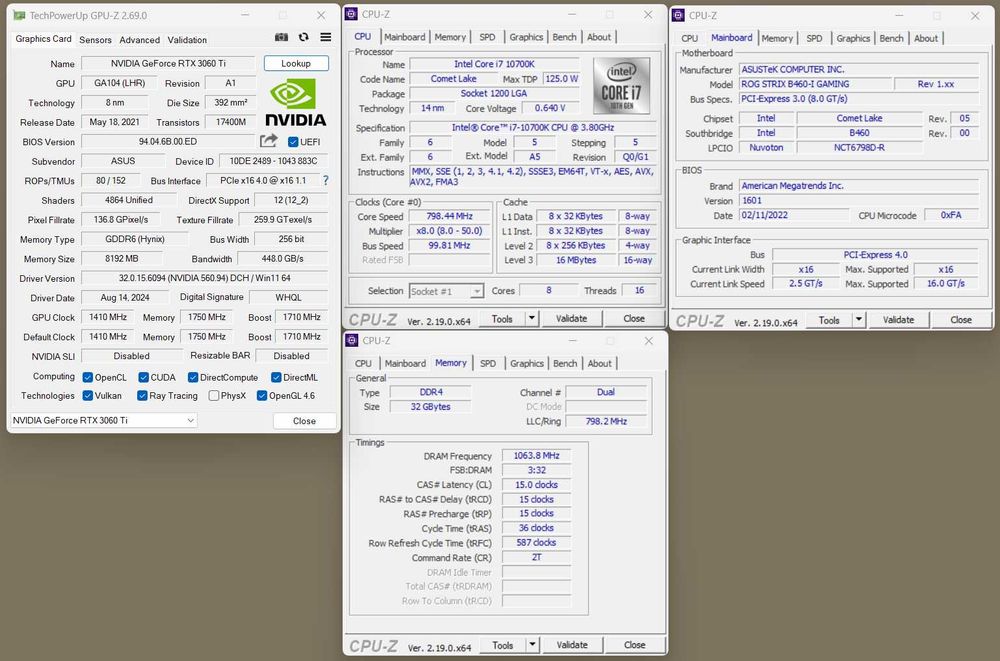The height and width of the screenshot is (661, 1000).
Task: Click the Close button in GPU-Z
Action: click(x=304, y=420)
